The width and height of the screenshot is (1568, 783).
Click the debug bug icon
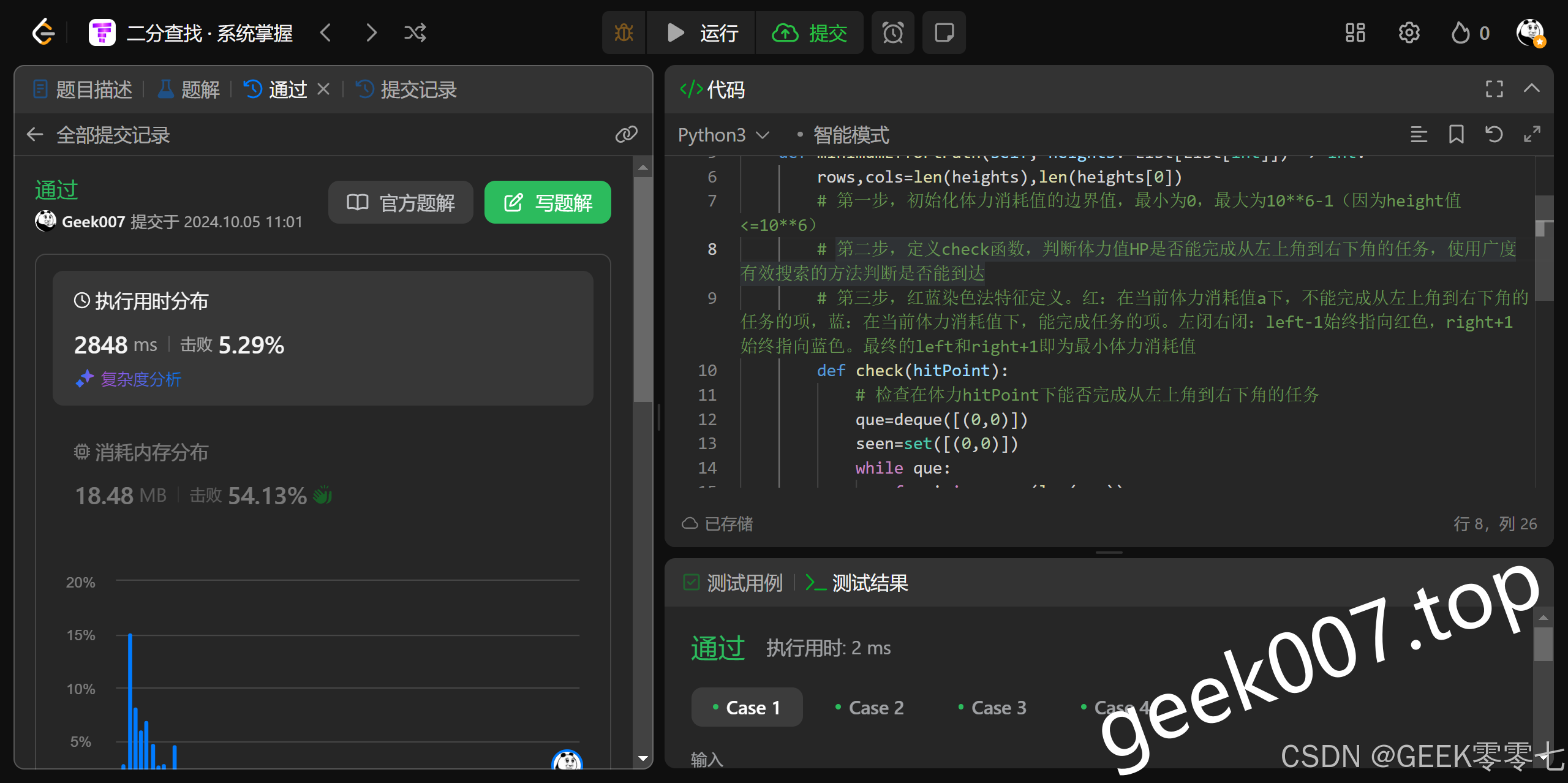click(x=624, y=32)
